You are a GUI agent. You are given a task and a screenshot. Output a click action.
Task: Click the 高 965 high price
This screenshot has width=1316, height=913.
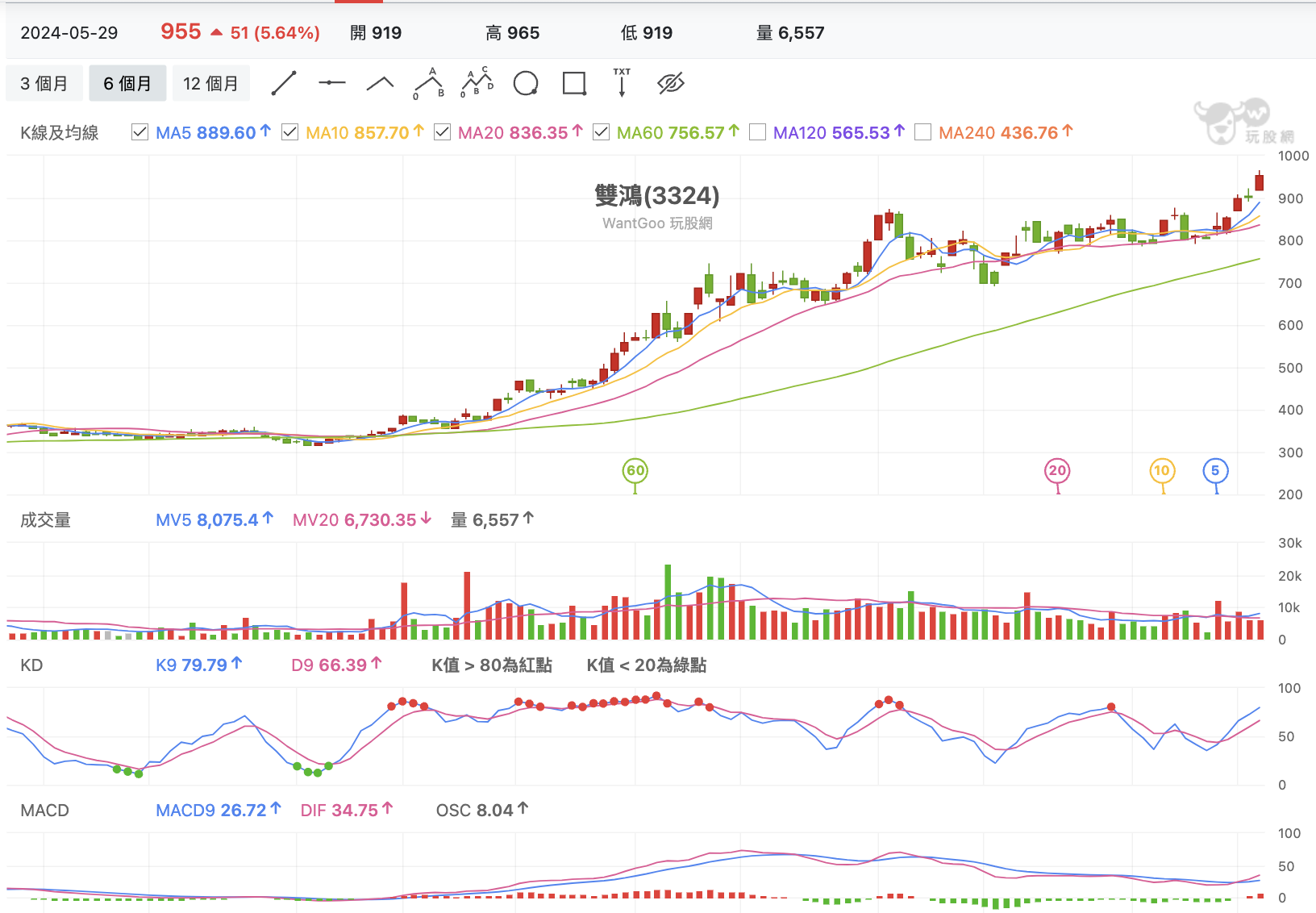point(513,33)
